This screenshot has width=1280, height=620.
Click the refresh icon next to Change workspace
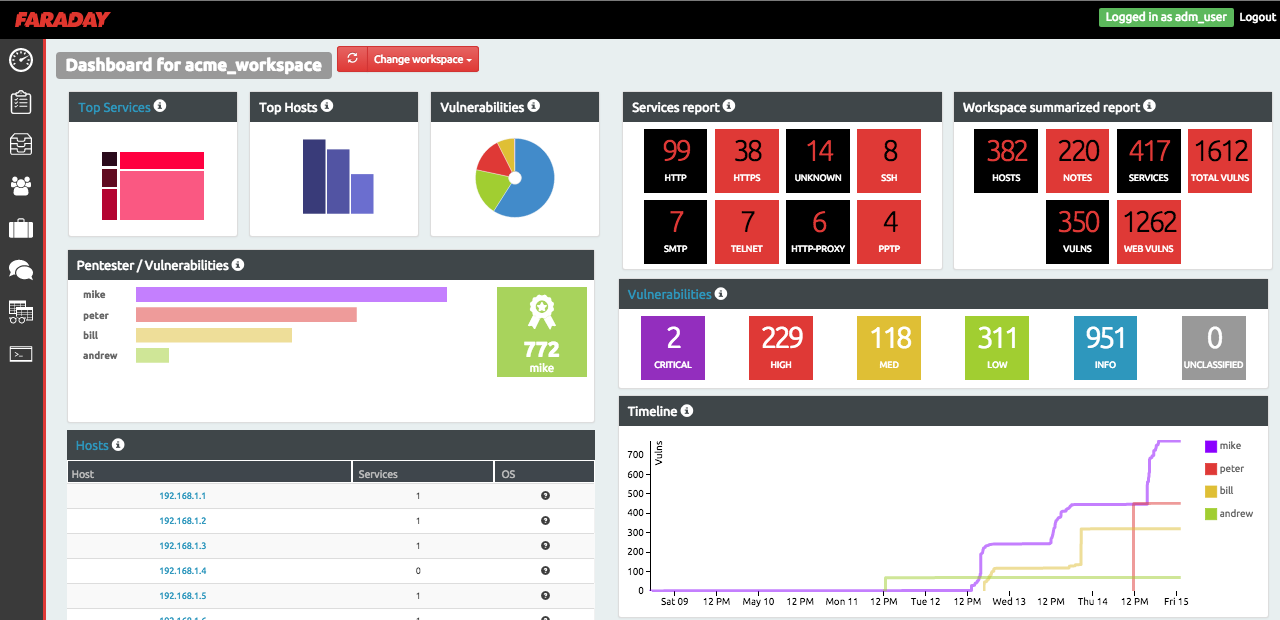(x=352, y=58)
